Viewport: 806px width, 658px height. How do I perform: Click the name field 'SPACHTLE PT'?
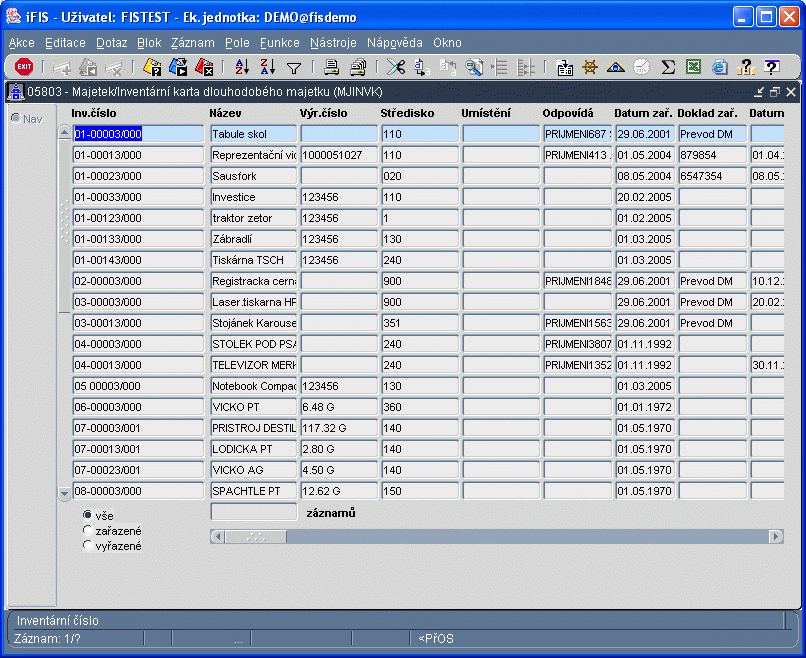coord(254,491)
